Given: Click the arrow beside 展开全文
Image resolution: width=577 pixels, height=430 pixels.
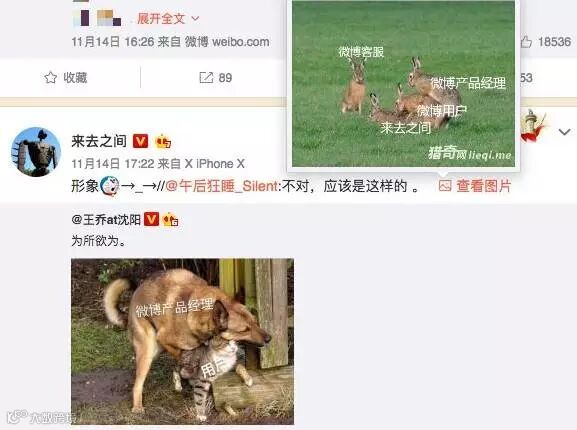Looking at the screenshot, I should 195,18.
